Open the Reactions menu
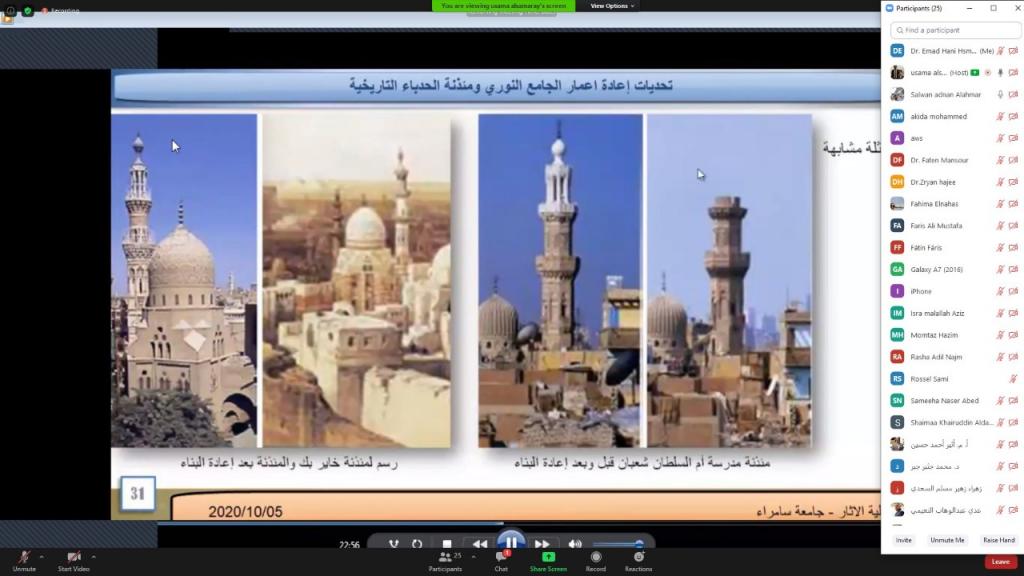The height and width of the screenshot is (576, 1024). [x=638, y=557]
